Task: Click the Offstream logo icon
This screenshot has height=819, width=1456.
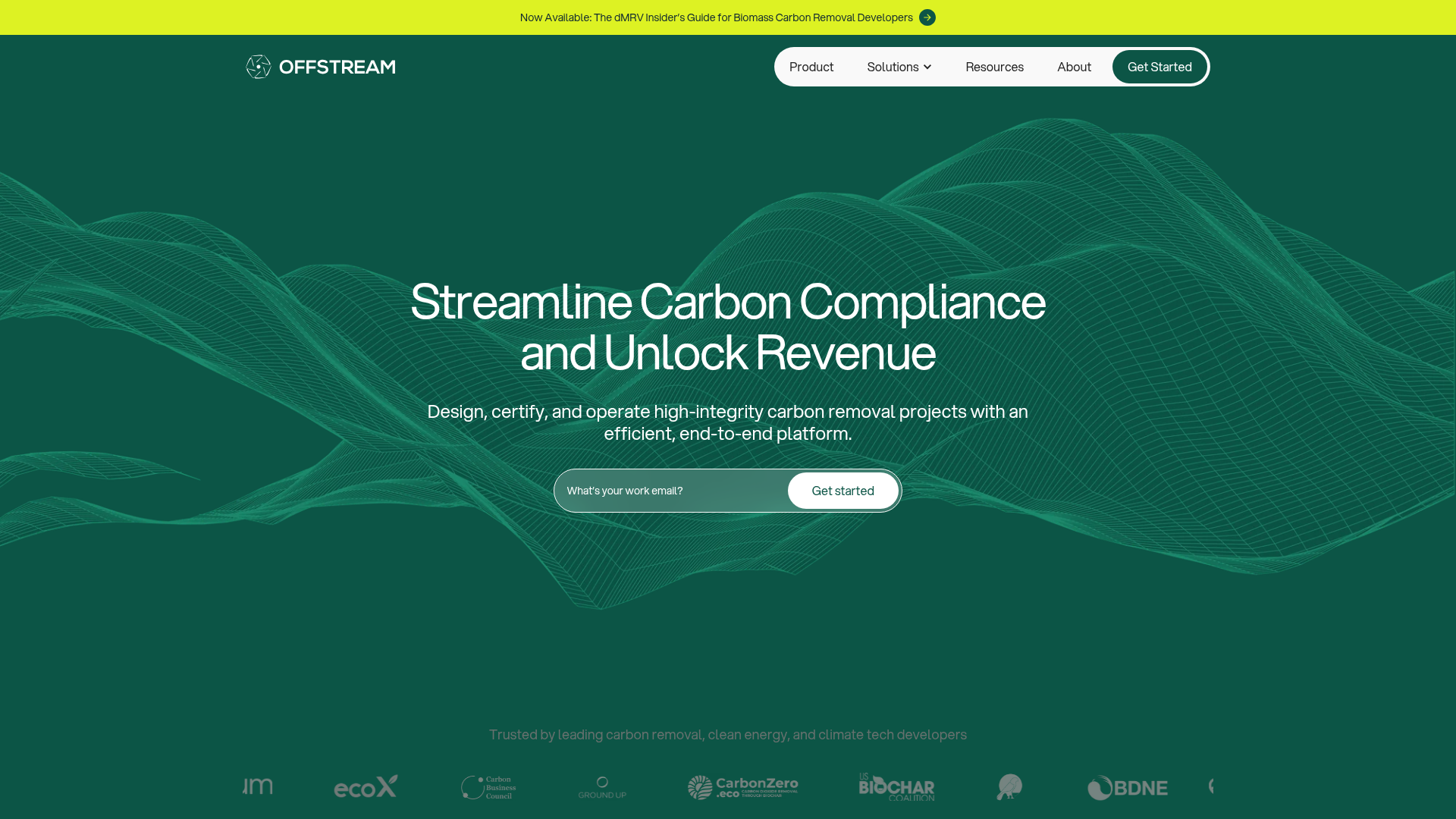Action: [x=259, y=67]
